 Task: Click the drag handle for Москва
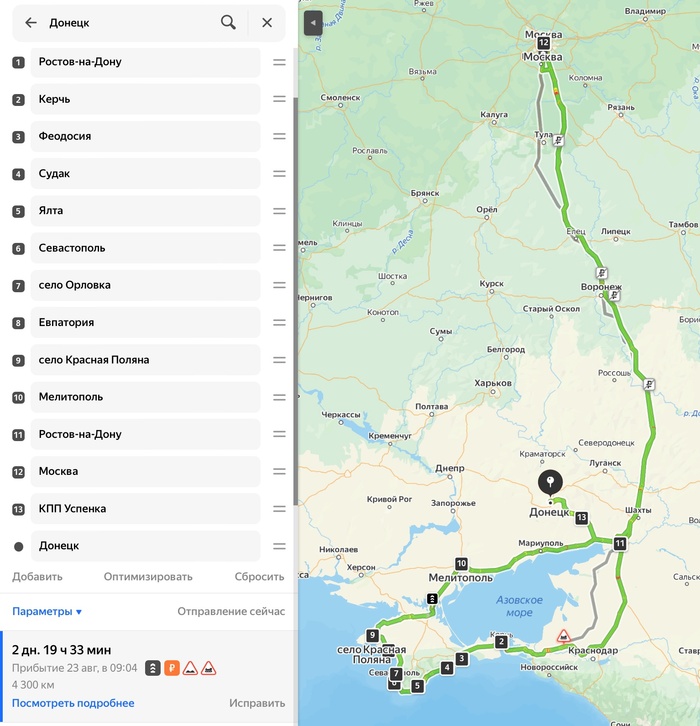[x=279, y=471]
